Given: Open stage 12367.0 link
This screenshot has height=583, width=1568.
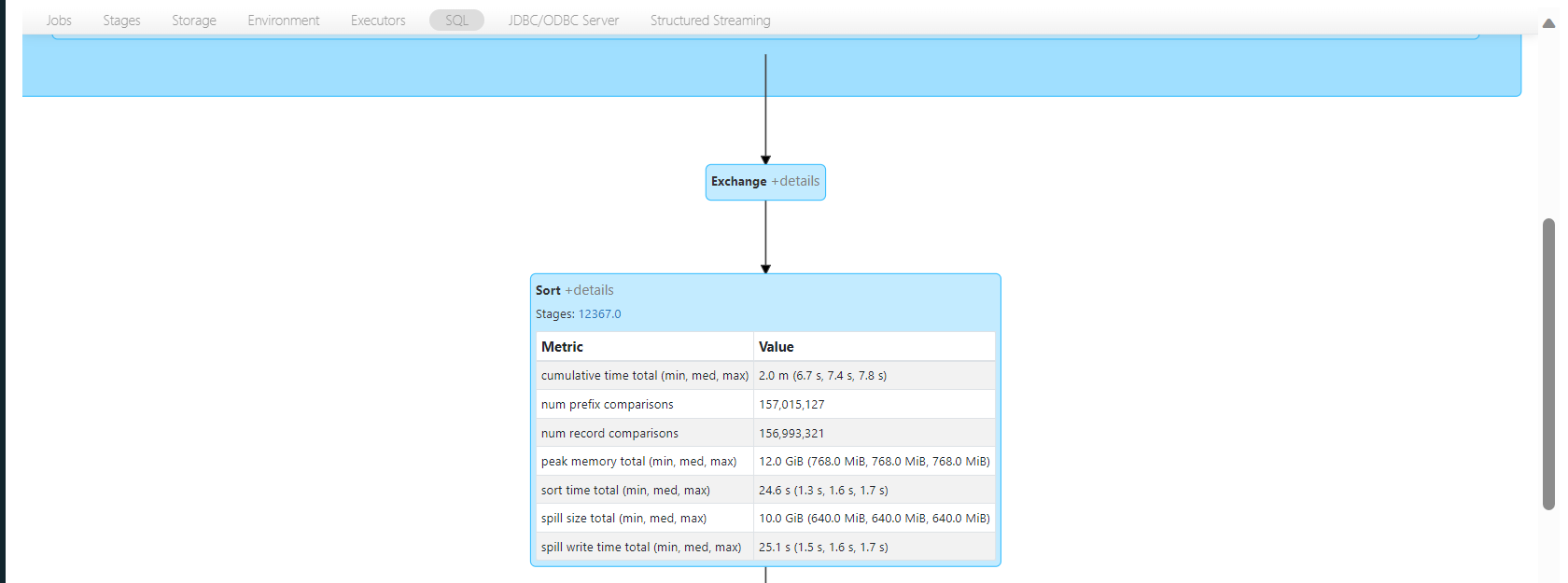Looking at the screenshot, I should 599,314.
